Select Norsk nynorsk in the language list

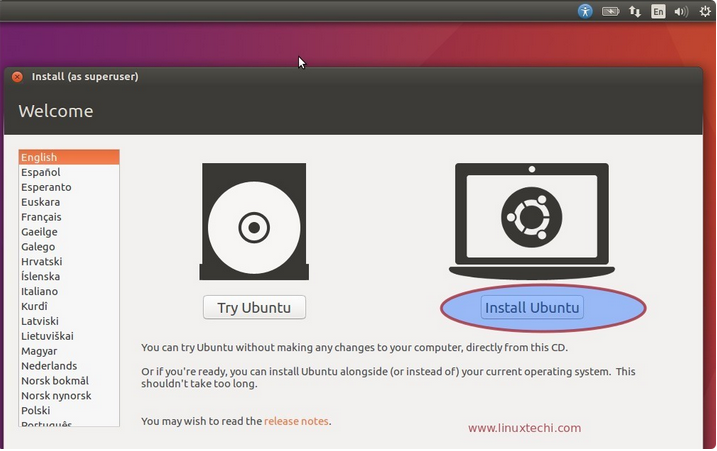tap(69, 395)
